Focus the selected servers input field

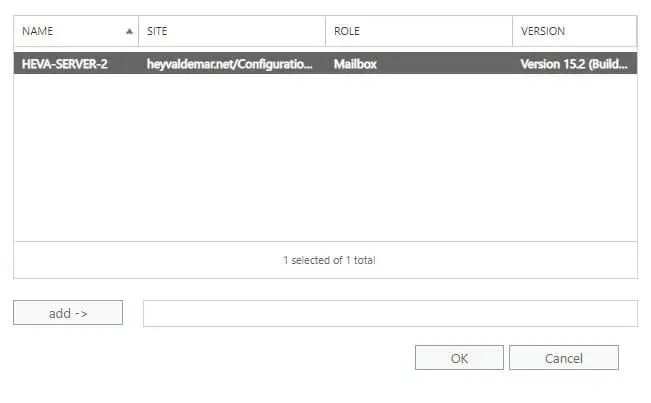pos(390,314)
